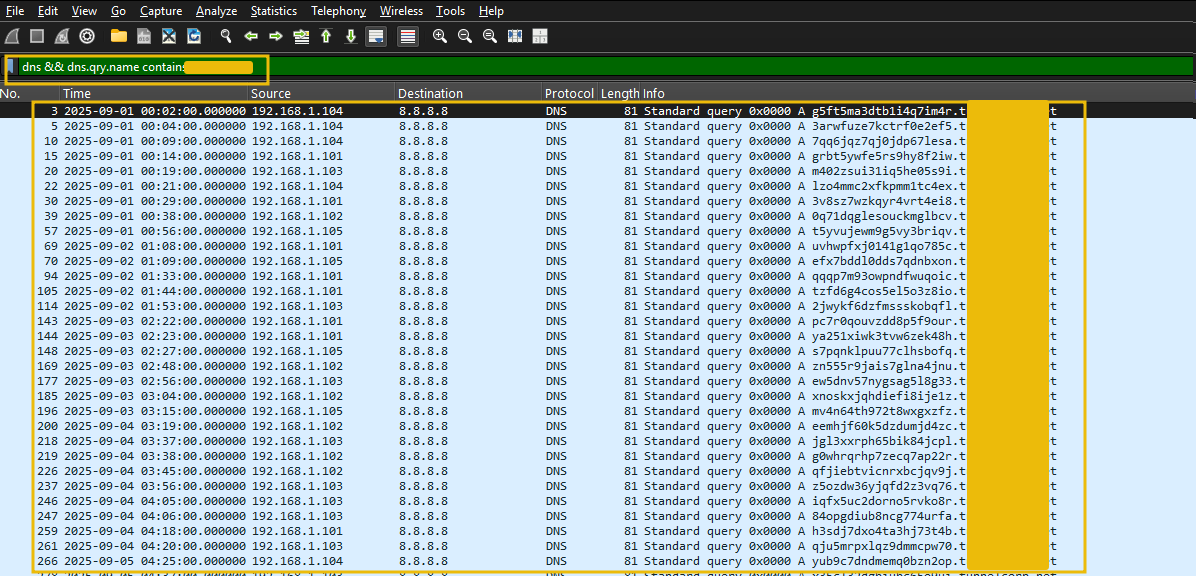The height and width of the screenshot is (576, 1196).
Task: Click the zoom in magnifier icon
Action: pos(440,36)
